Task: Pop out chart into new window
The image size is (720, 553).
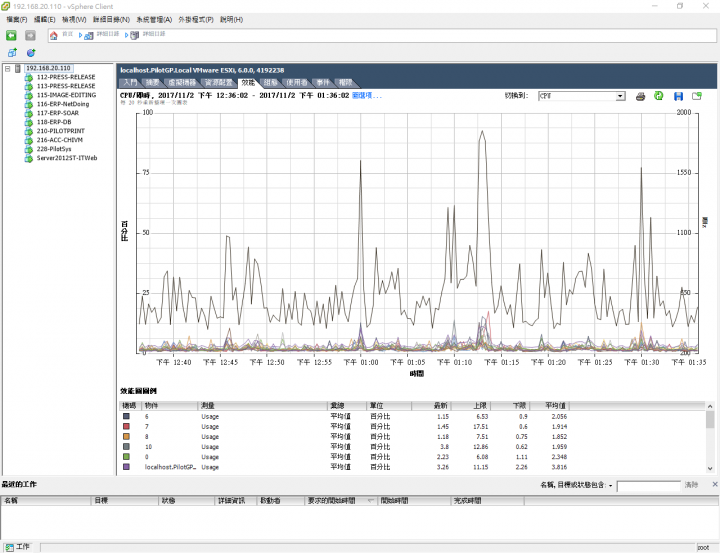Action: coord(697,96)
